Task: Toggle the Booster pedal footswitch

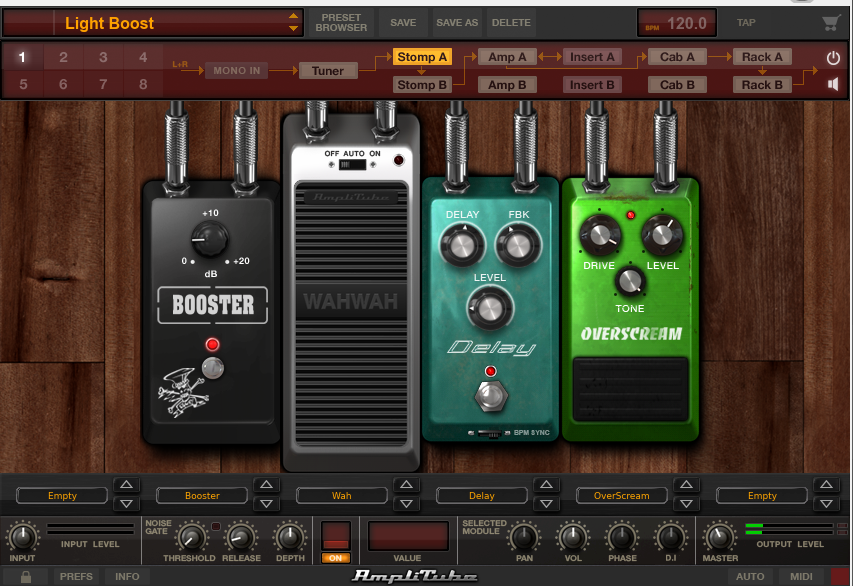Action: point(213,368)
